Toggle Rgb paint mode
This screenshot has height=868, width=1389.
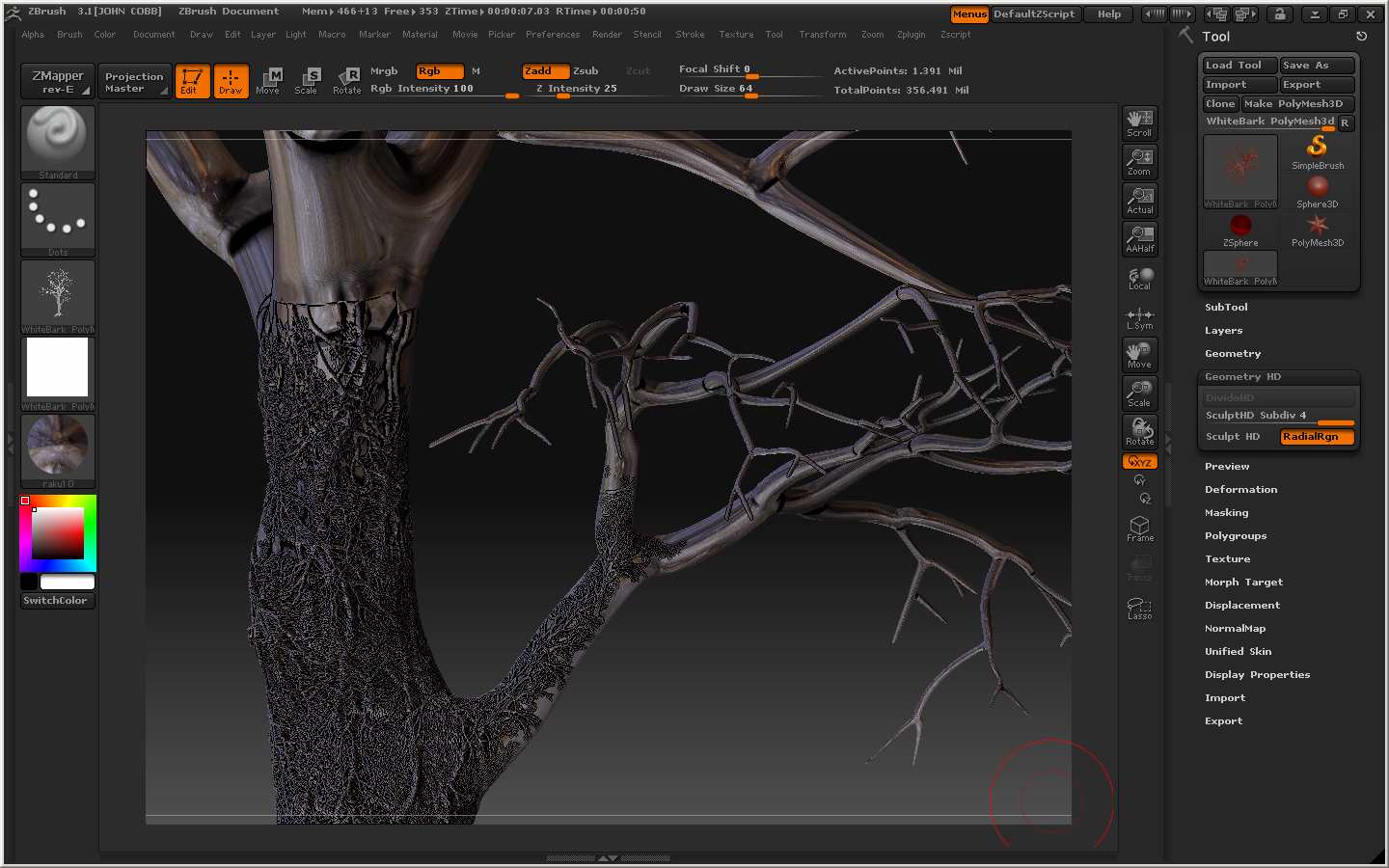click(x=439, y=71)
